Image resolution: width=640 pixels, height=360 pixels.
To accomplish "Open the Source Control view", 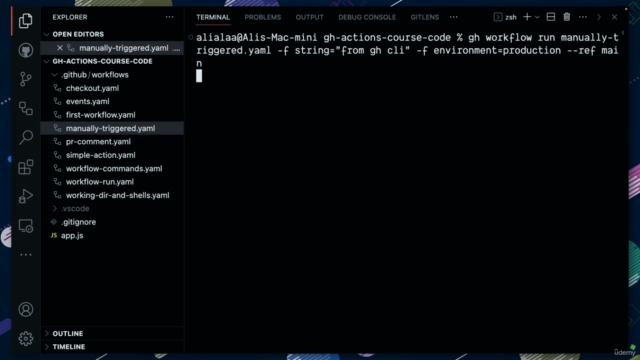I will click(x=25, y=79).
